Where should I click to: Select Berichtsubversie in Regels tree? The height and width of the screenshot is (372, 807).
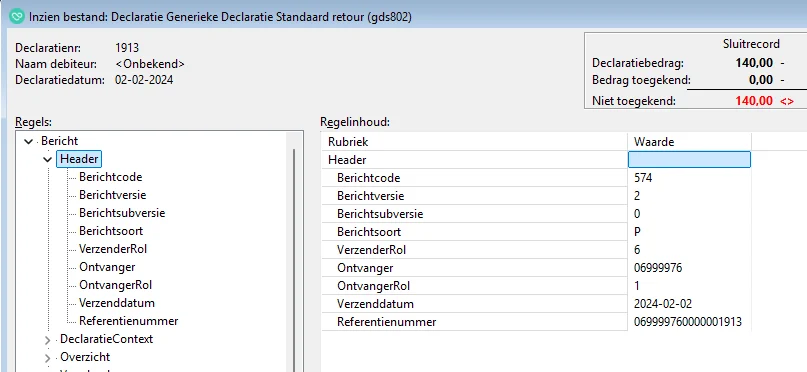coord(122,213)
